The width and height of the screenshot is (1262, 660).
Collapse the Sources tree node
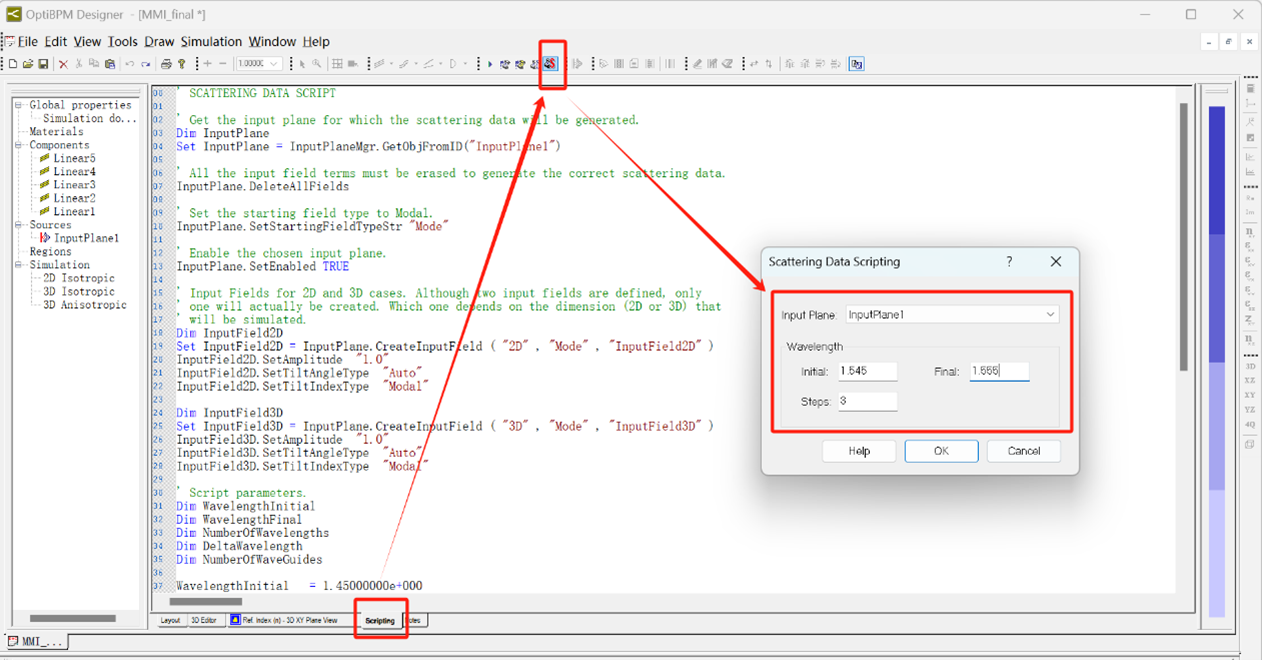[19, 225]
